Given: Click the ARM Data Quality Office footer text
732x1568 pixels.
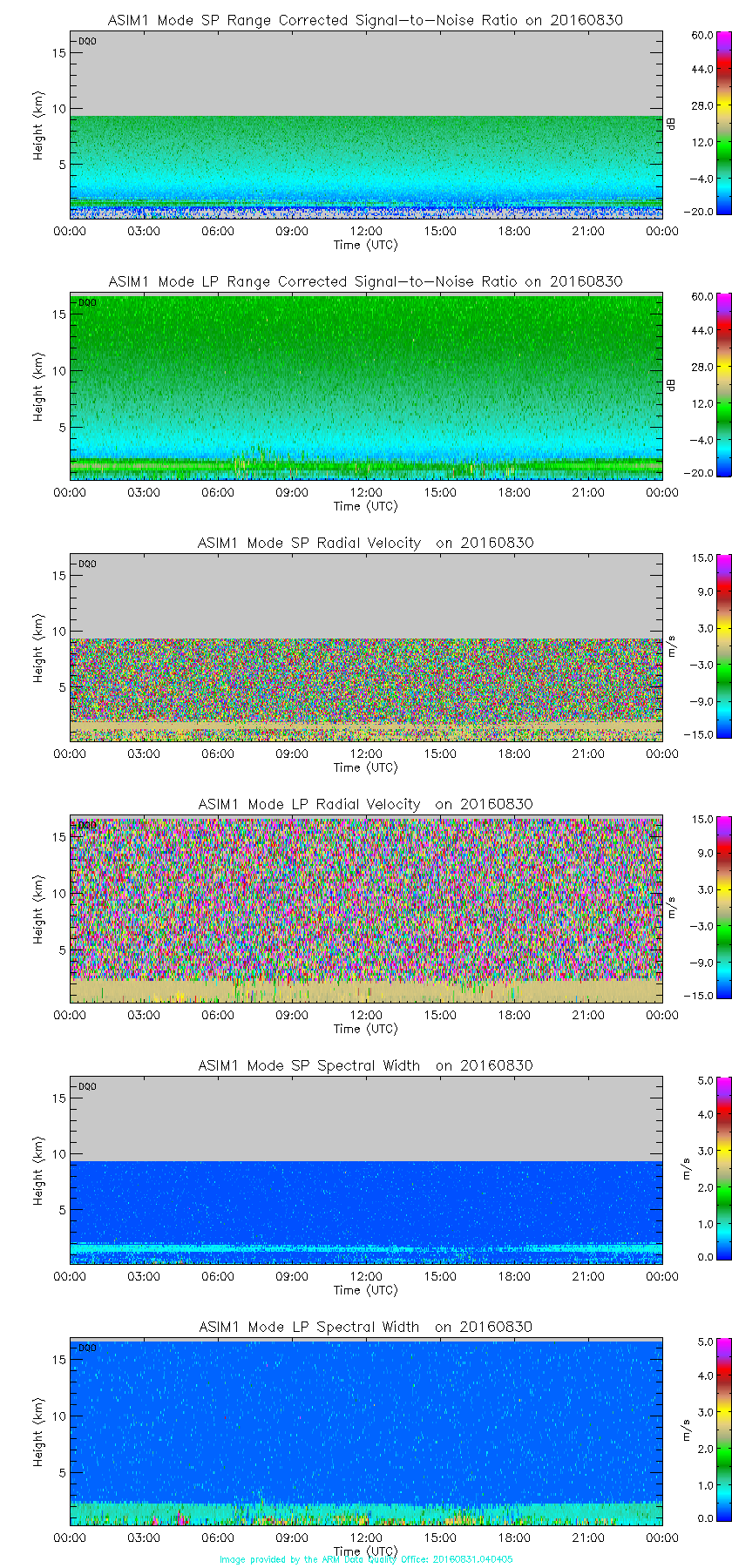Looking at the screenshot, I should (x=366, y=1559).
